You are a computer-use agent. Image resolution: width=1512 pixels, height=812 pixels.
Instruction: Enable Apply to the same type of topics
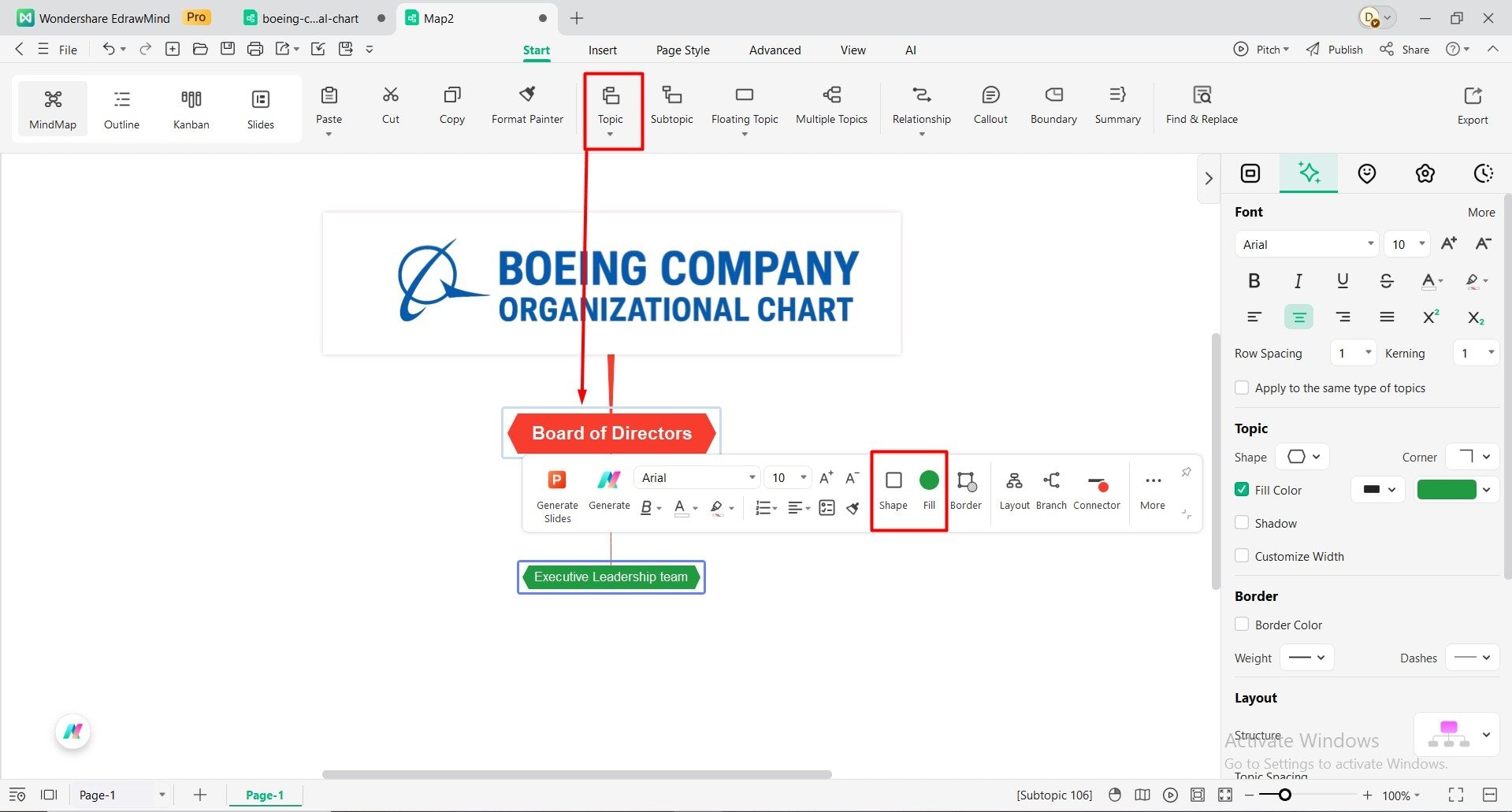1242,388
